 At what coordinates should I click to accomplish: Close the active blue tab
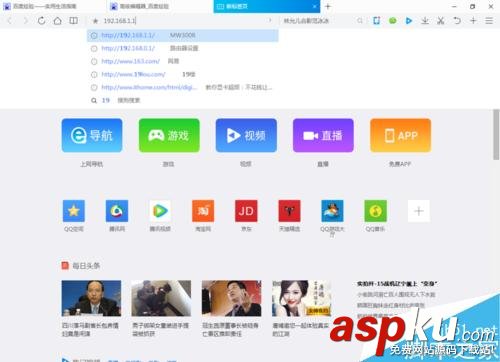(314, 6)
